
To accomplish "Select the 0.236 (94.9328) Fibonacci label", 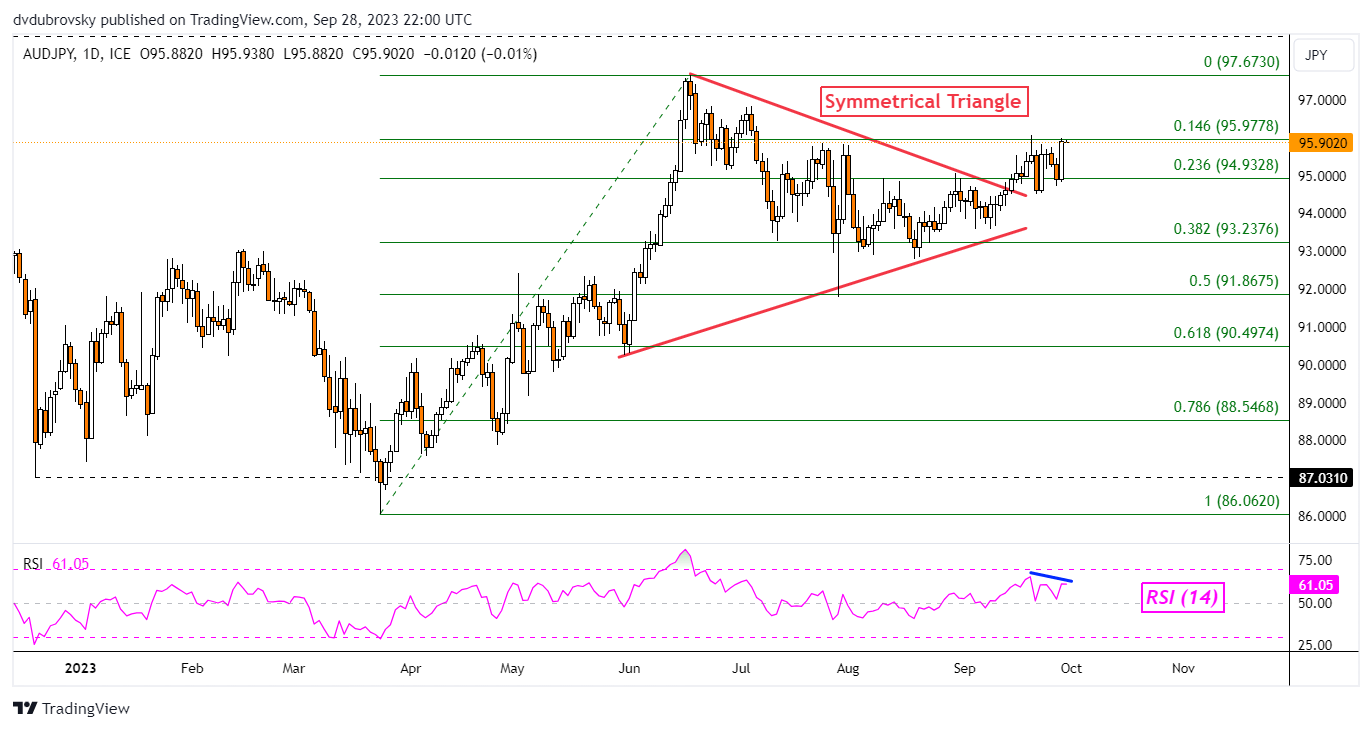I will click(x=1226, y=165).
